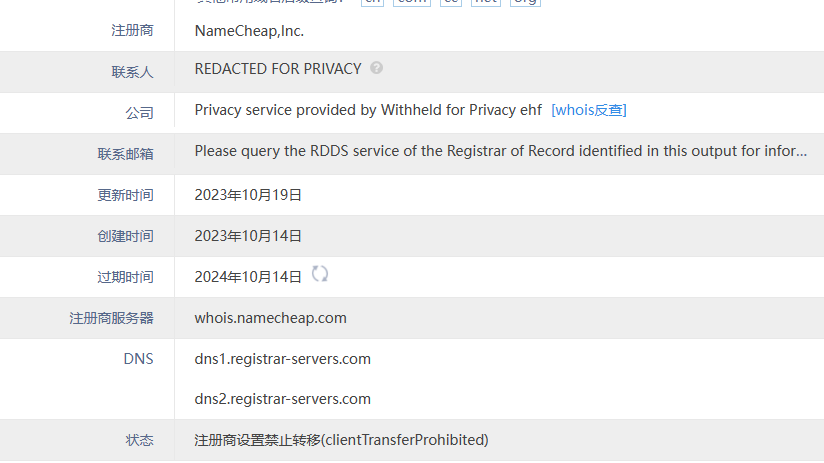This screenshot has height=463, width=824.
Task: Click the truncated RDDS contact email text
Action: coord(500,151)
